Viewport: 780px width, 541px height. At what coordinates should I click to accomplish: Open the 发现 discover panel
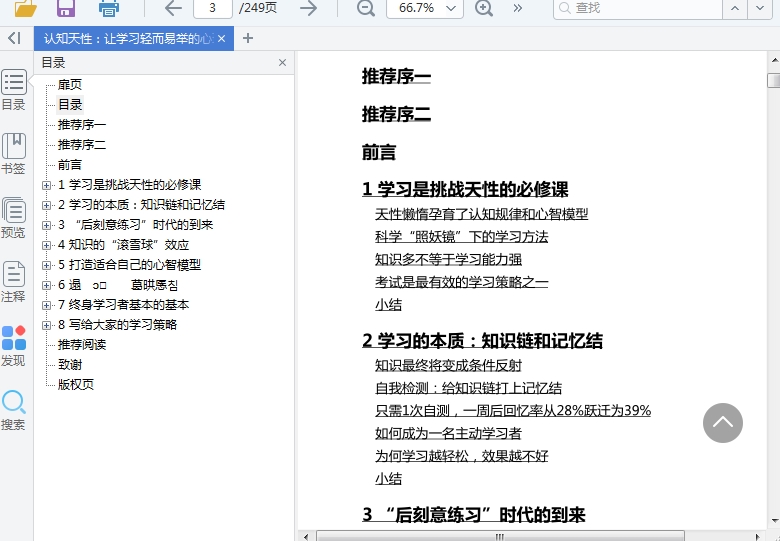pyautogui.click(x=13, y=346)
